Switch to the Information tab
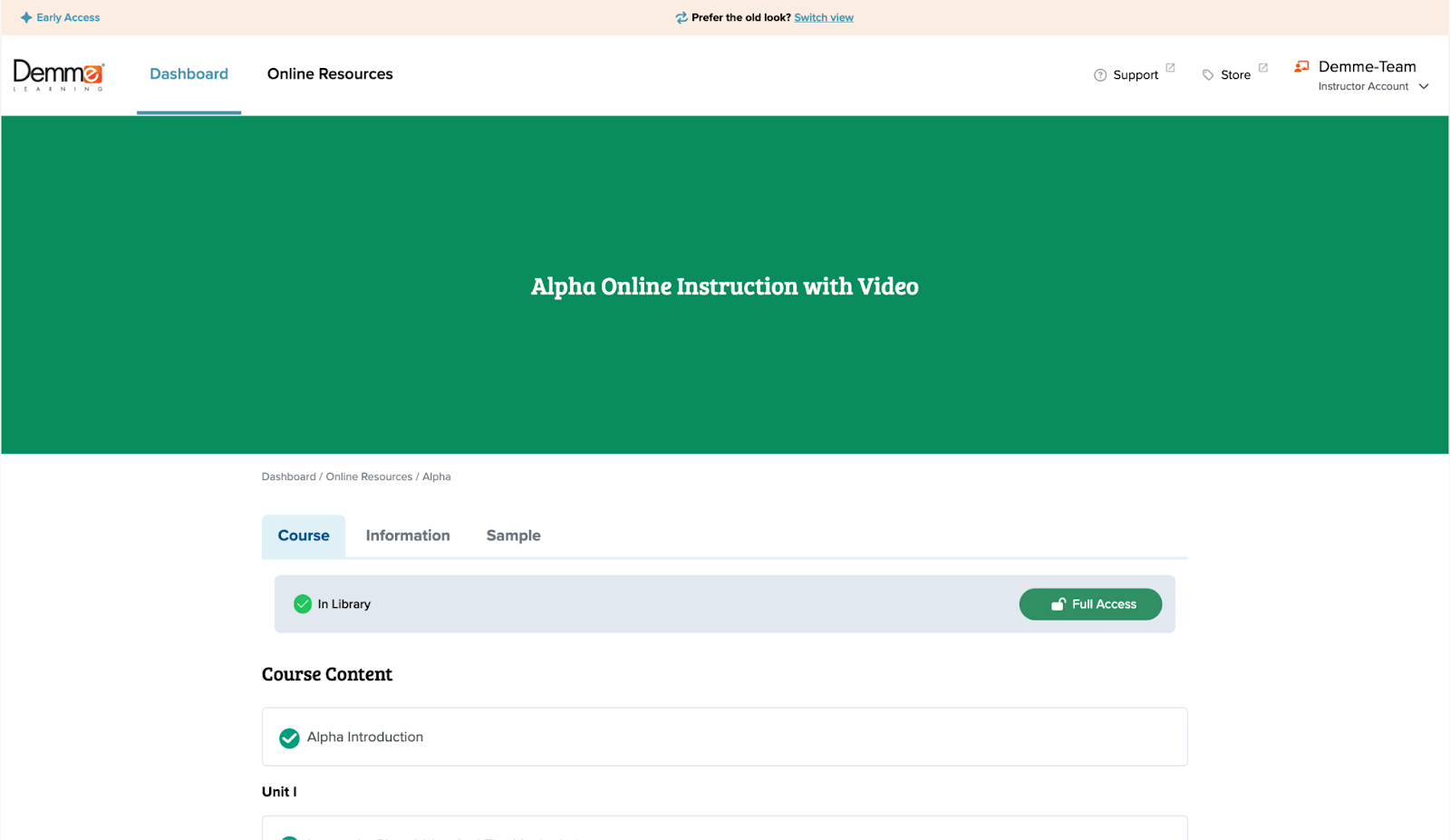This screenshot has width=1450, height=840. pyautogui.click(x=408, y=536)
